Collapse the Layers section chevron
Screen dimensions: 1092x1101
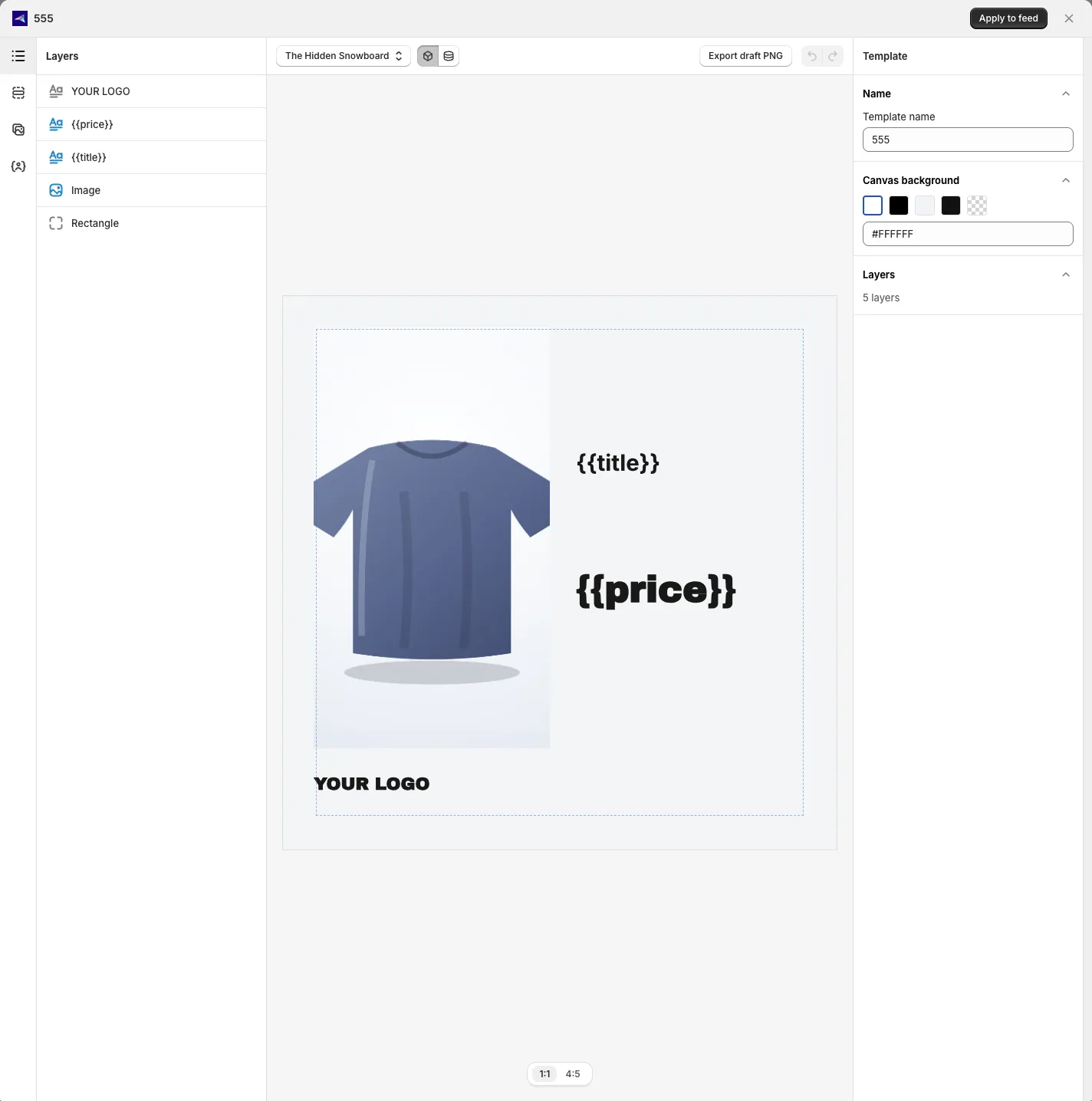click(x=1066, y=274)
